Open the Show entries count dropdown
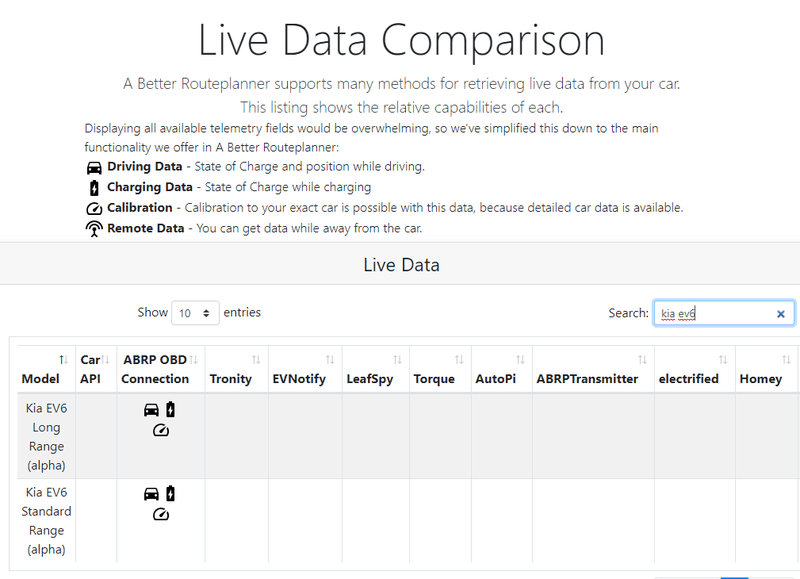The height and width of the screenshot is (579, 800). 196,313
